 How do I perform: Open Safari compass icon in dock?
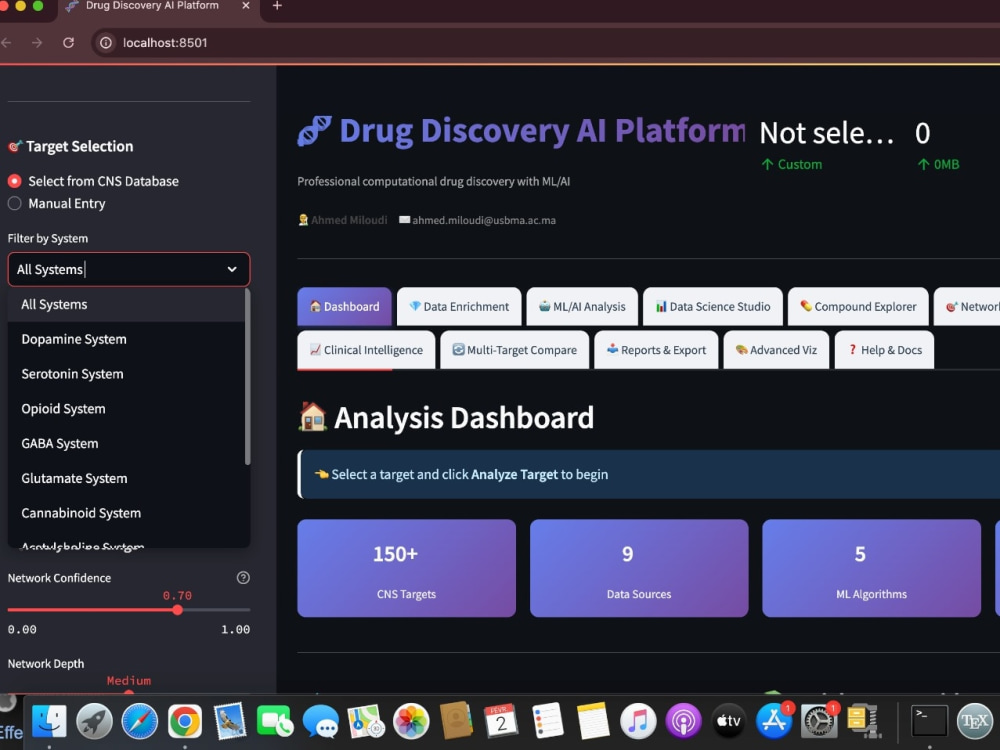[x=140, y=721]
